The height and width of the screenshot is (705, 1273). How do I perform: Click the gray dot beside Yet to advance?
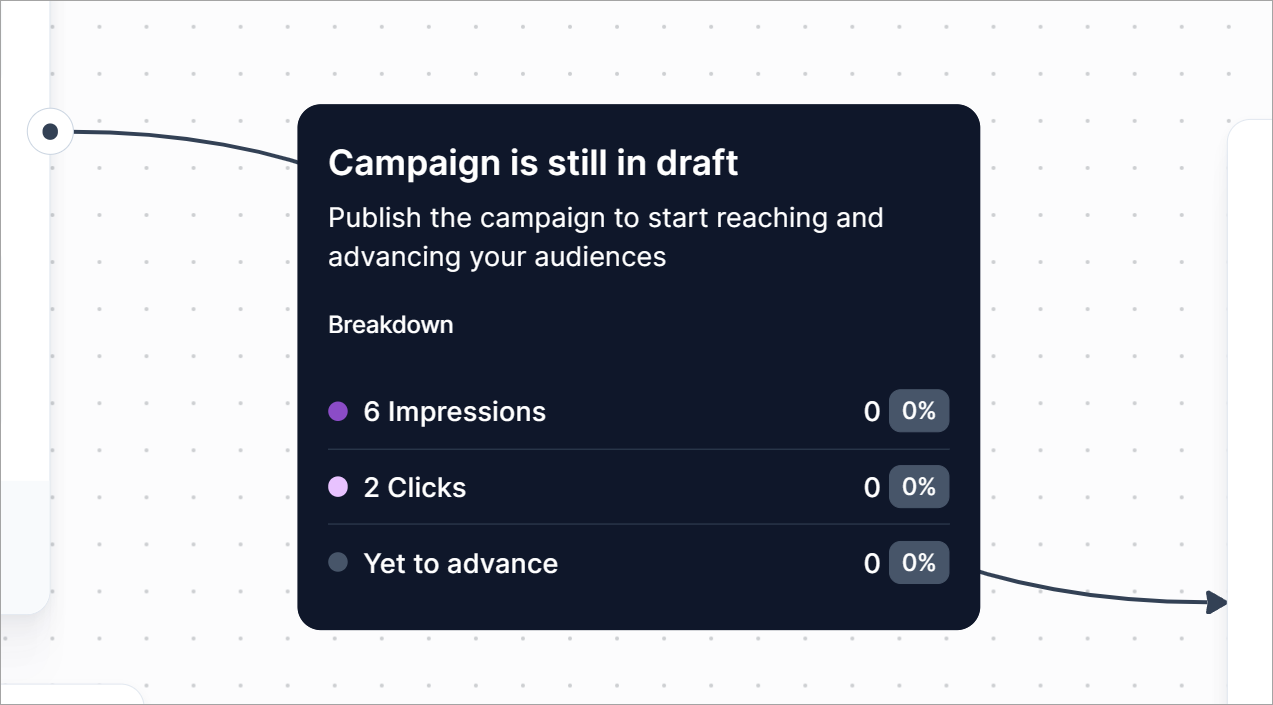[x=338, y=563]
